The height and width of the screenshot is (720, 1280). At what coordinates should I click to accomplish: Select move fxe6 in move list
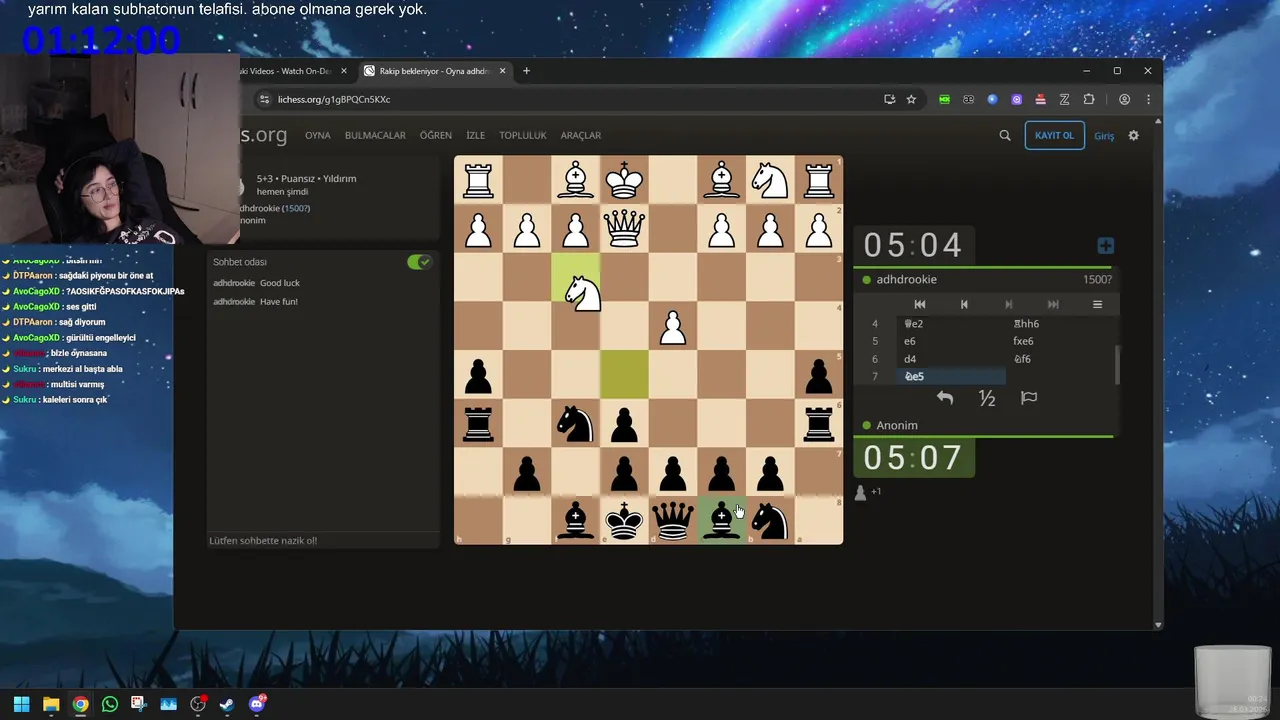click(x=1060, y=341)
